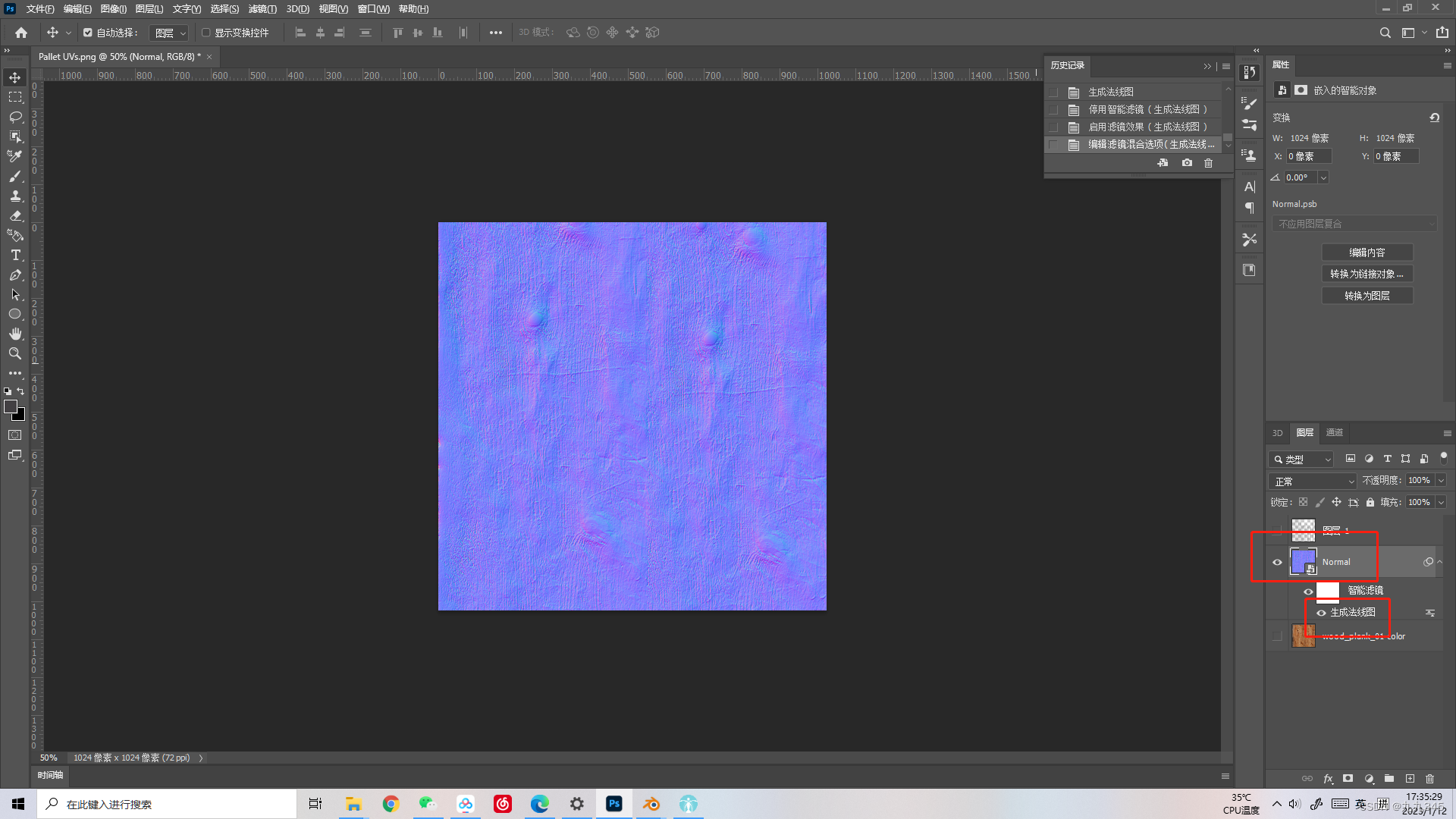Open the layer fx styles menu
This screenshot has height=819, width=1456.
pos(1328,779)
